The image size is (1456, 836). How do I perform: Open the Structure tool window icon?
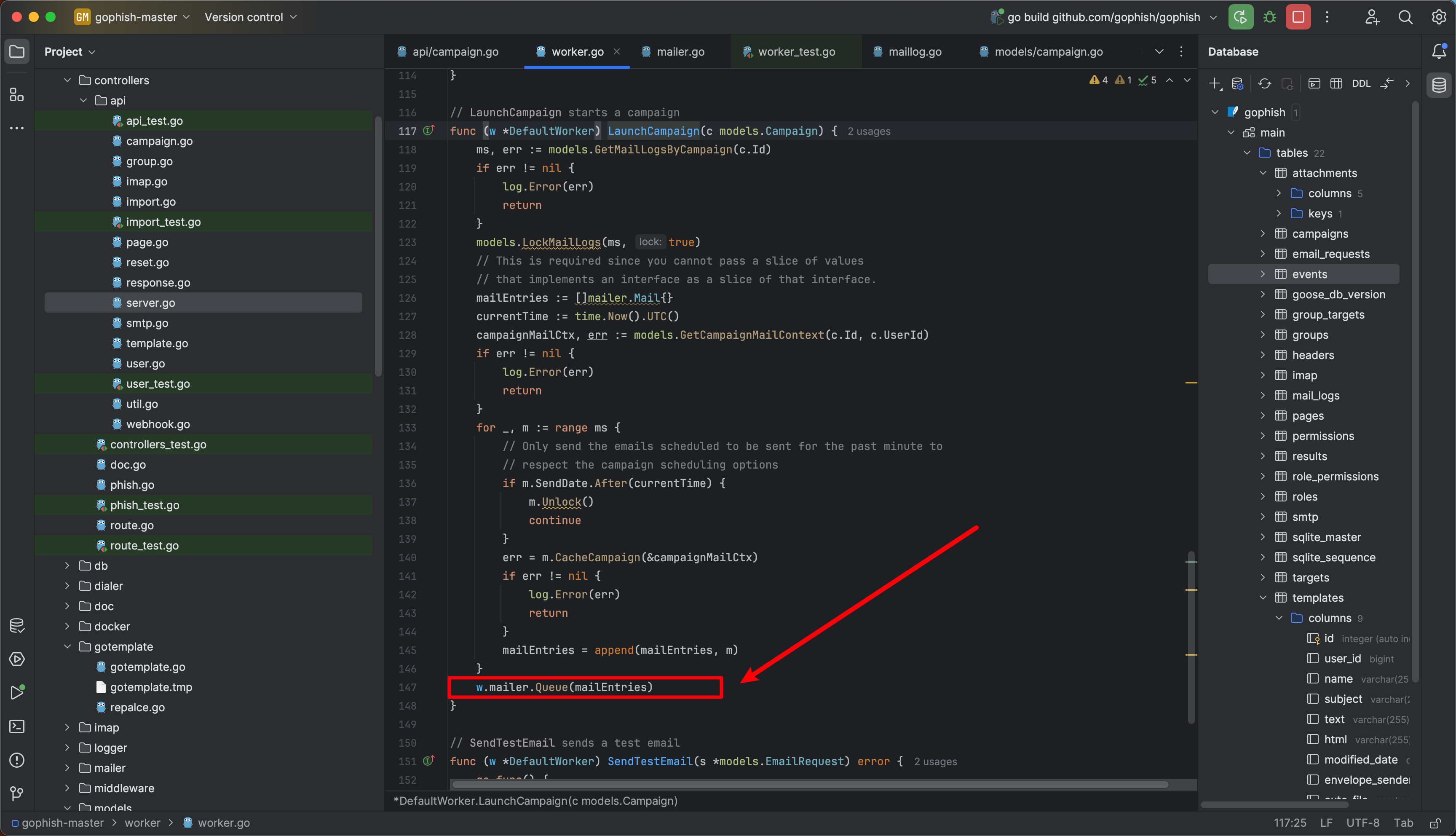17,94
